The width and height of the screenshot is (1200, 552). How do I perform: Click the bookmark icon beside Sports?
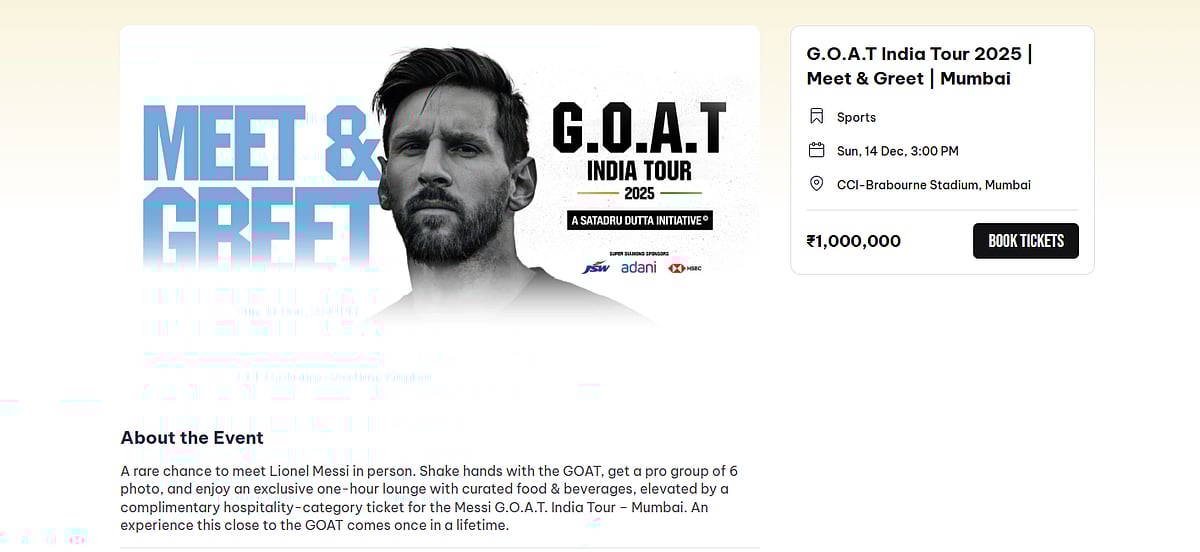point(816,117)
